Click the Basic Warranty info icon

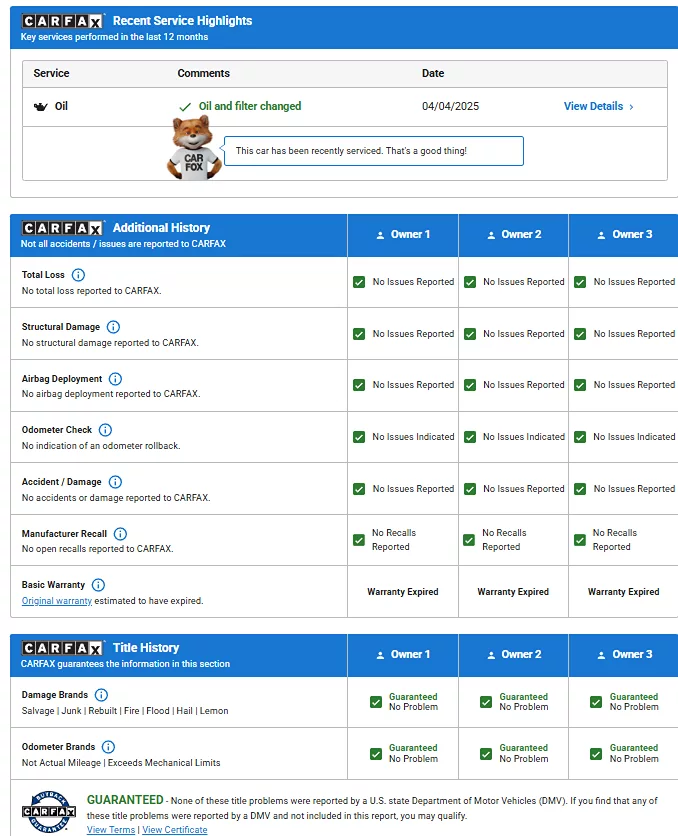click(x=97, y=585)
